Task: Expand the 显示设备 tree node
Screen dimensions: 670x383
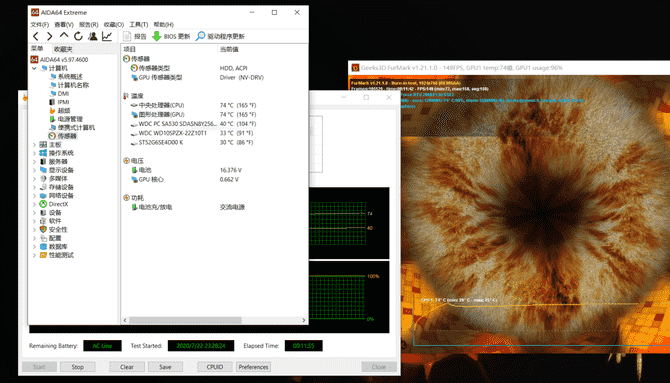Action: pyautogui.click(x=35, y=170)
